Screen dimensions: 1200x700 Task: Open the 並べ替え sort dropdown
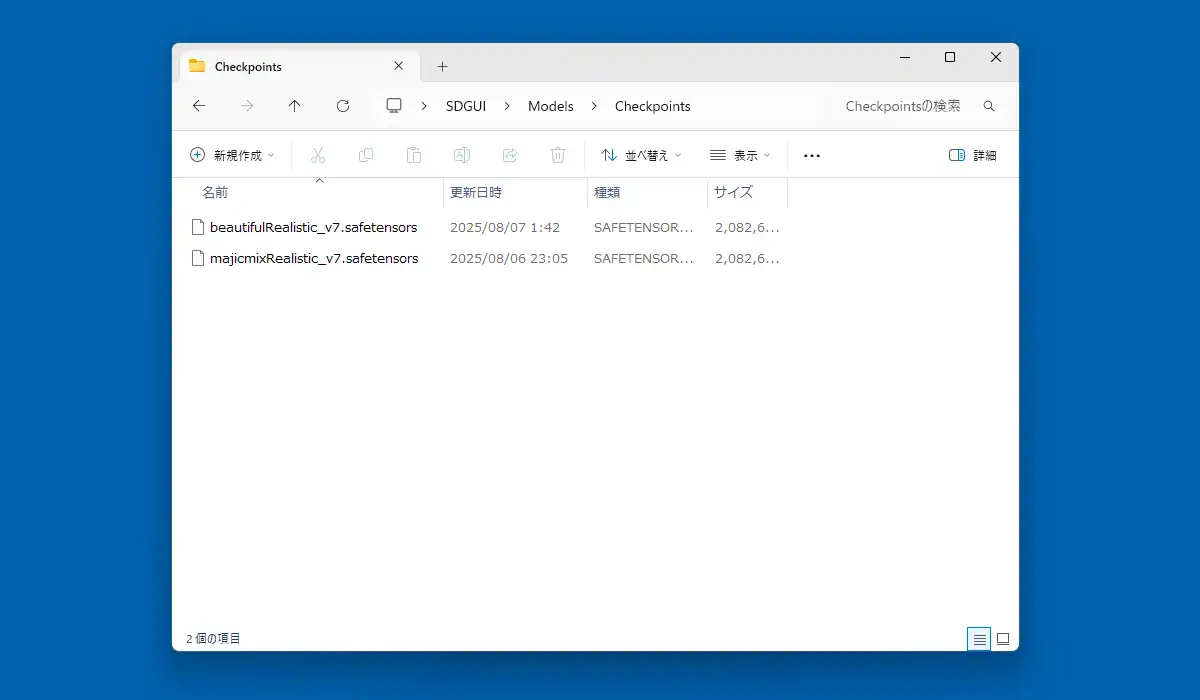click(x=641, y=155)
